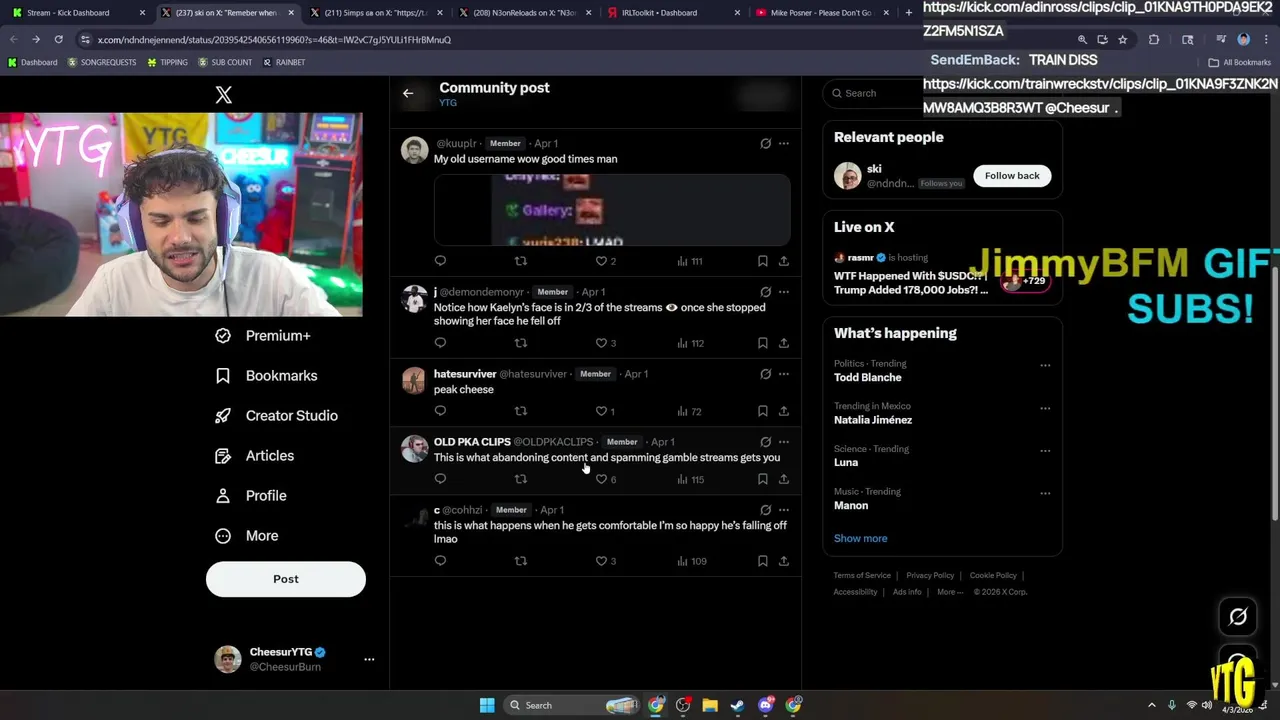1280x720 pixels.
Task: Repost demondemonyr's post
Action: (x=520, y=343)
